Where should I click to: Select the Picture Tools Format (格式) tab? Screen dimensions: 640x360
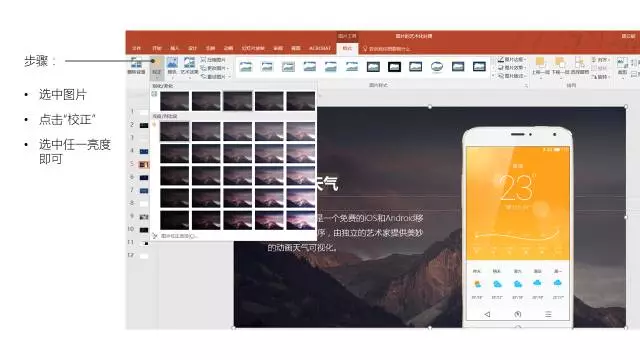pyautogui.click(x=347, y=48)
